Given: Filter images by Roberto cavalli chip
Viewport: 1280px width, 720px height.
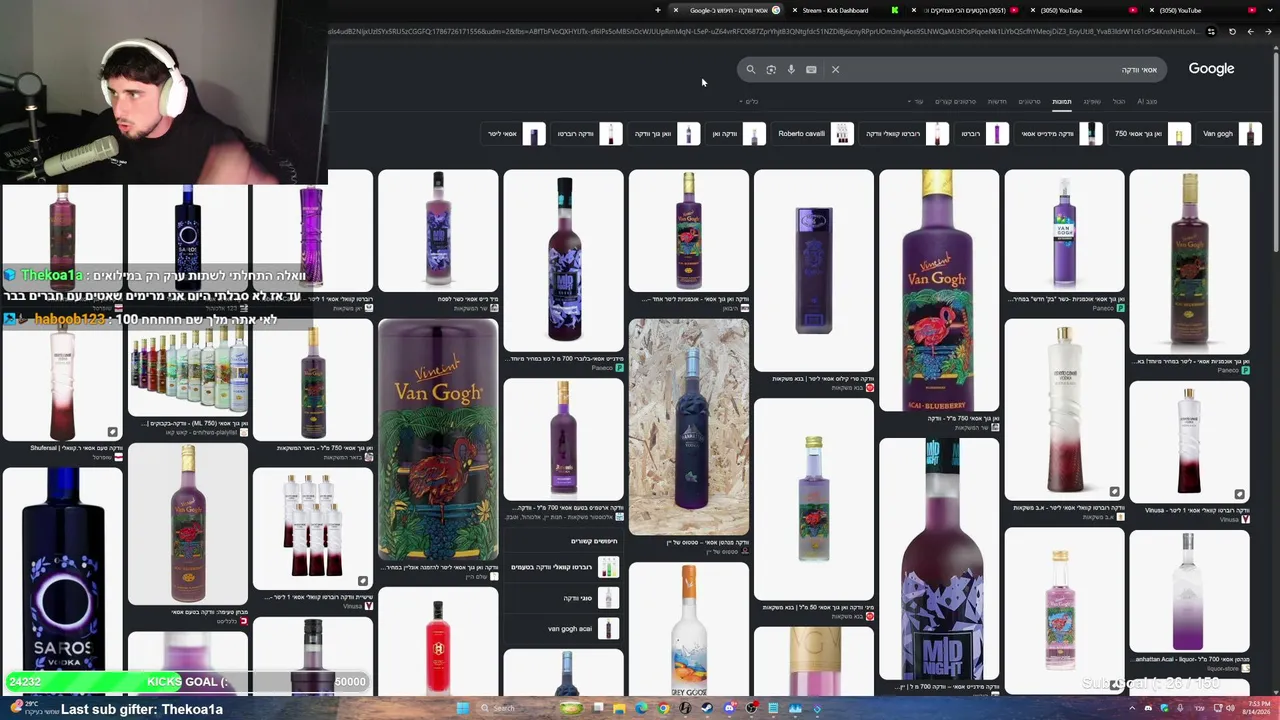Looking at the screenshot, I should (x=814, y=134).
